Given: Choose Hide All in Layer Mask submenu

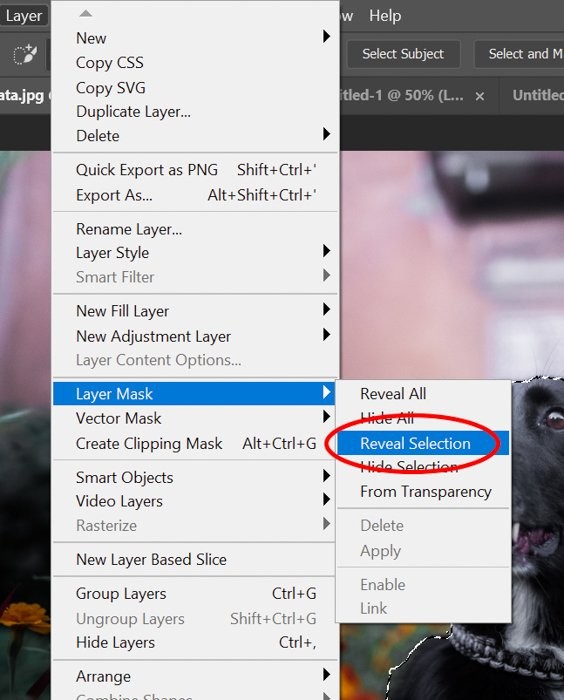Looking at the screenshot, I should pyautogui.click(x=423, y=418).
